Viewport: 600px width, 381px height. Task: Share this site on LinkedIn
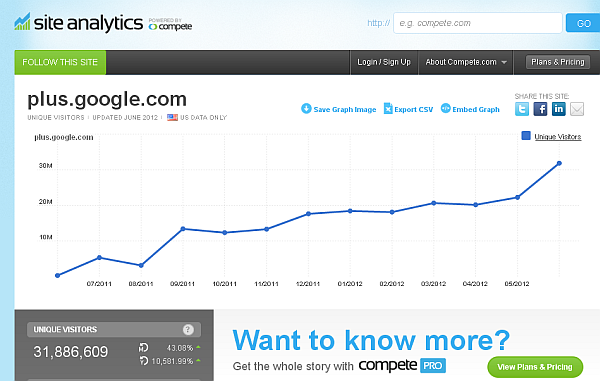(559, 109)
